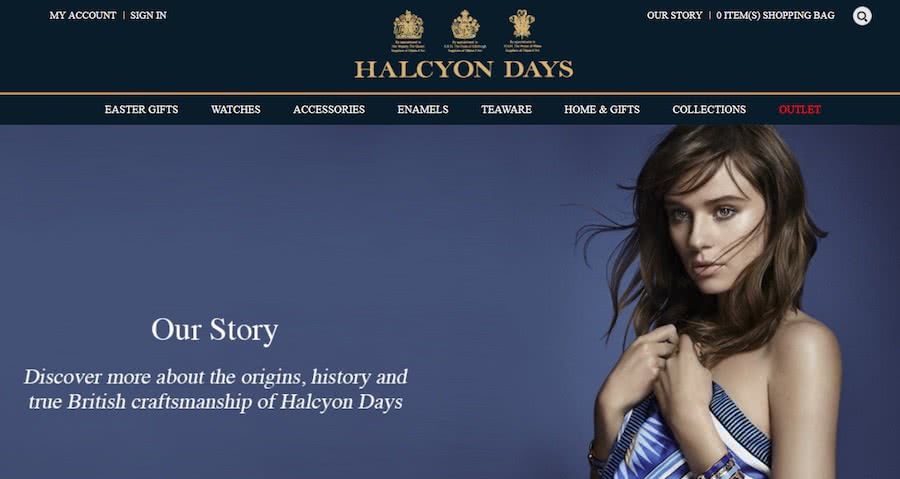
Task: Open My Account link
Action: pos(83,15)
